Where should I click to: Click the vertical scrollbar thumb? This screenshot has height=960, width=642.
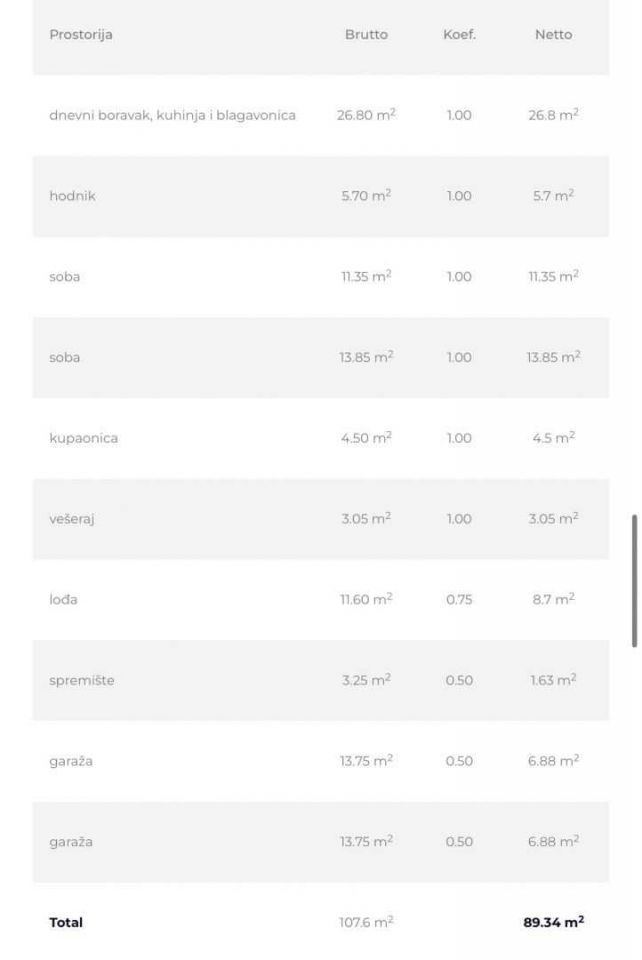[634, 581]
